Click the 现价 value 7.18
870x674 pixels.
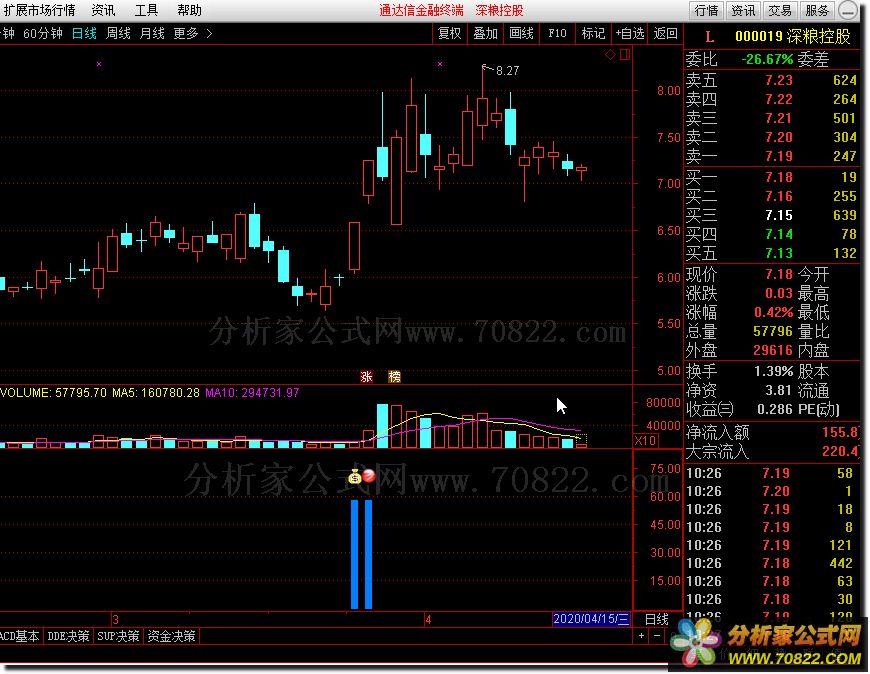pos(779,275)
